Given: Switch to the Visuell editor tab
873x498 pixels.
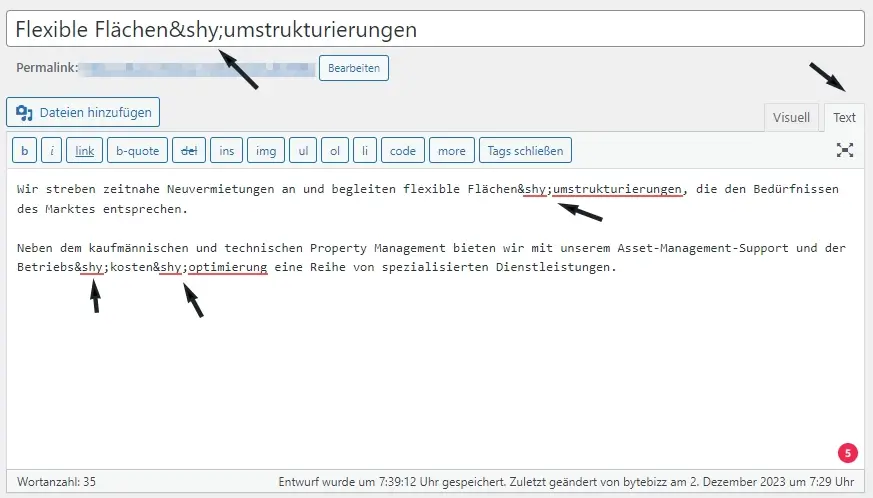Looking at the screenshot, I should click(x=791, y=118).
